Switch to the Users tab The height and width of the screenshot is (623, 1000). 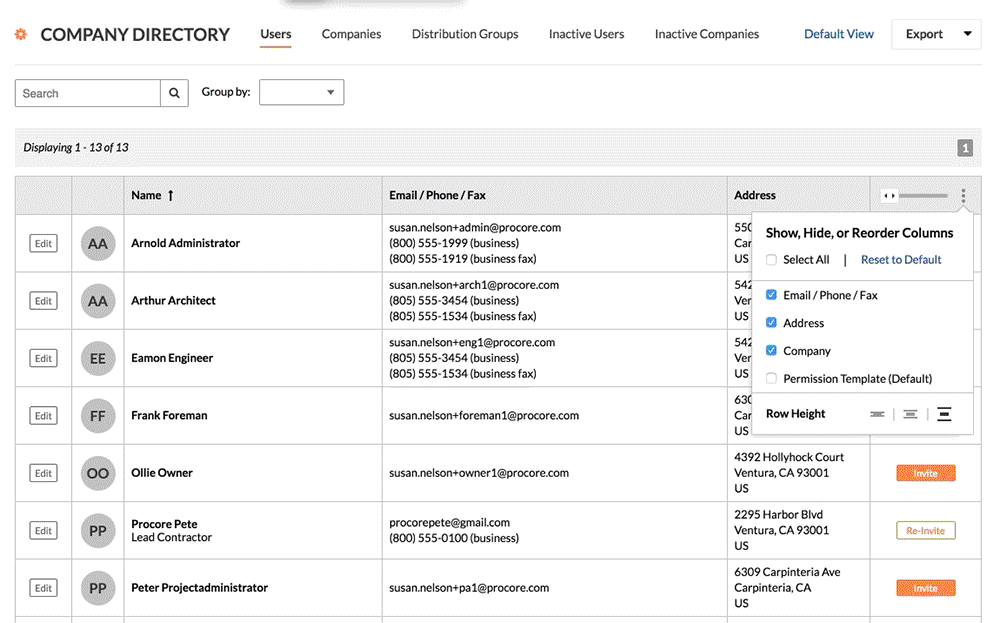276,34
